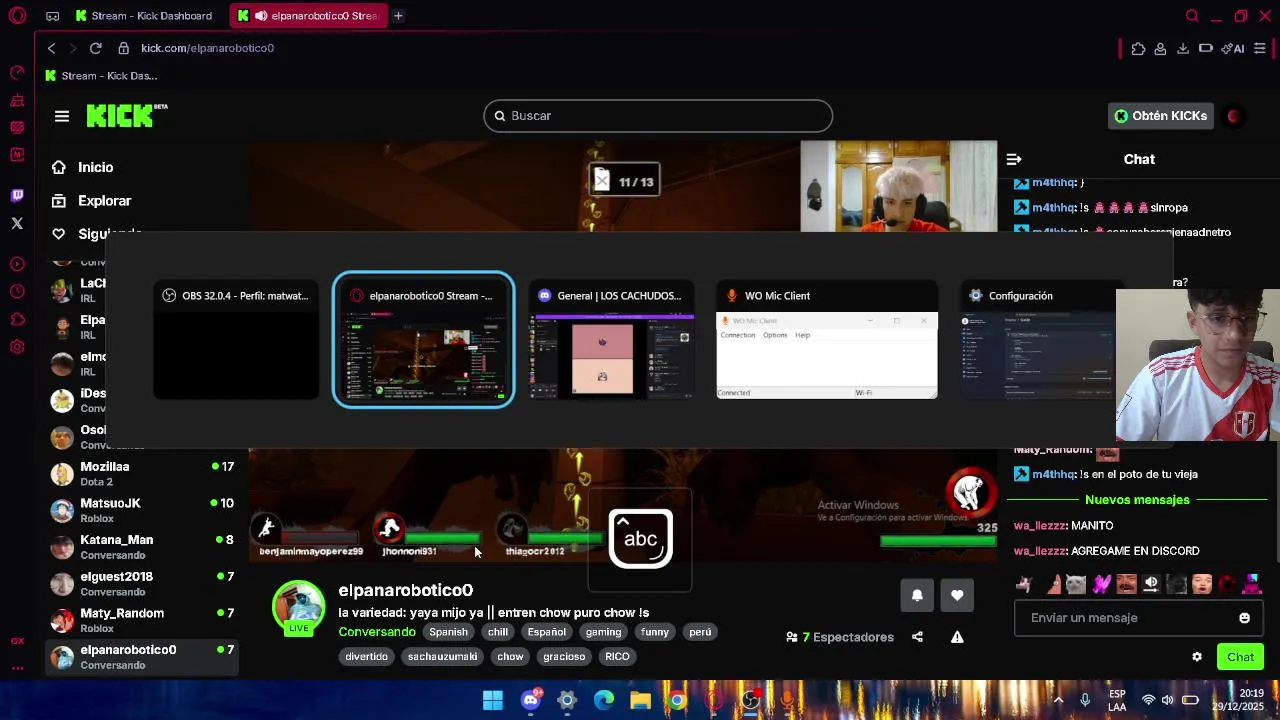The width and height of the screenshot is (1280, 720).
Task: Open the GX Control speedometer sidebar icon
Action: click(17, 72)
